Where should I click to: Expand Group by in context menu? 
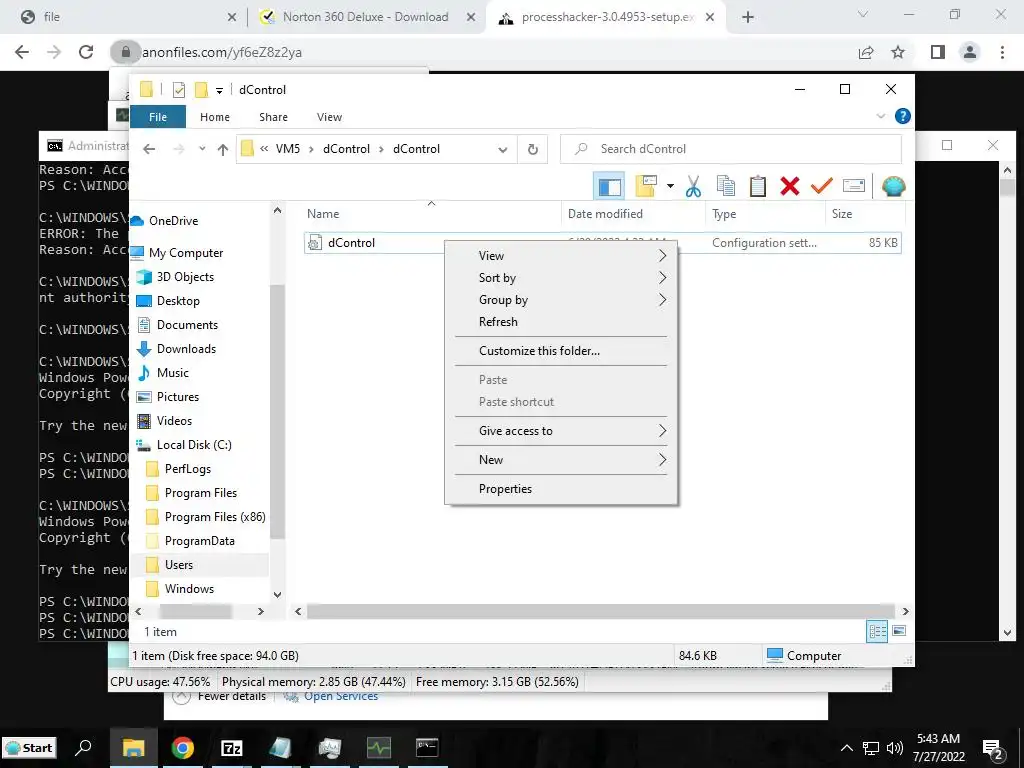[562, 300]
